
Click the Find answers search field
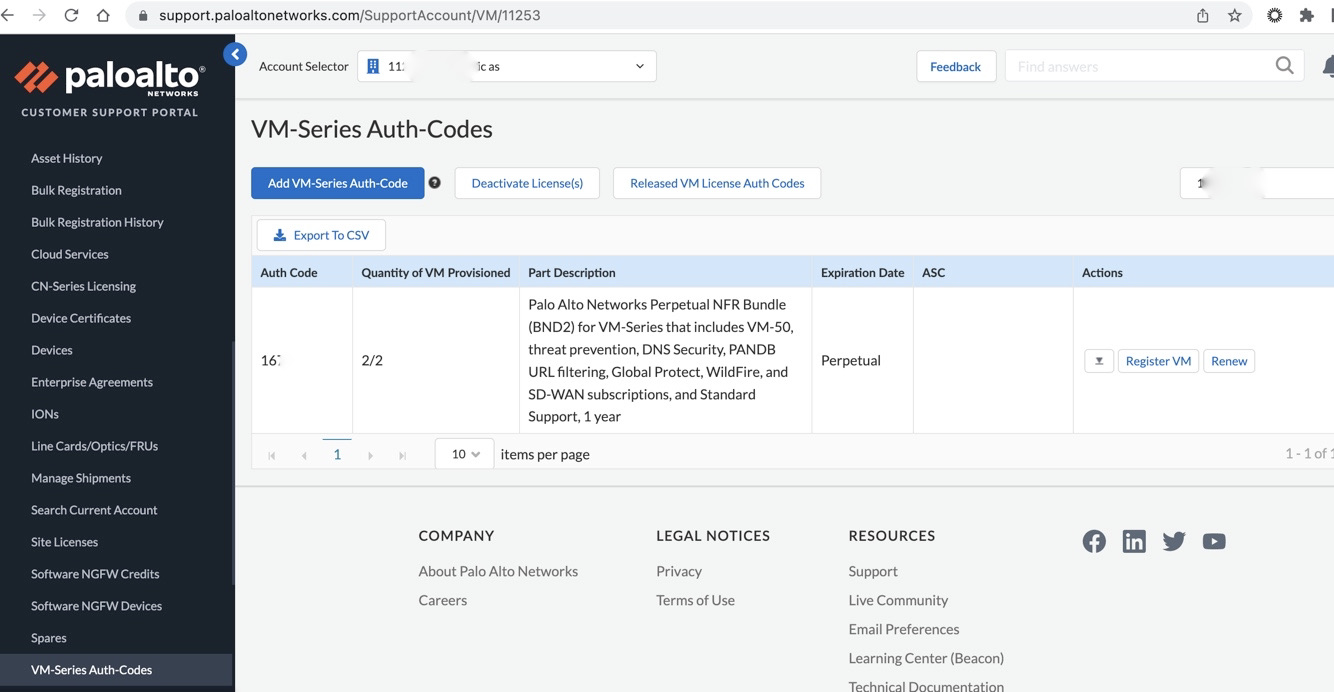tap(1140, 66)
